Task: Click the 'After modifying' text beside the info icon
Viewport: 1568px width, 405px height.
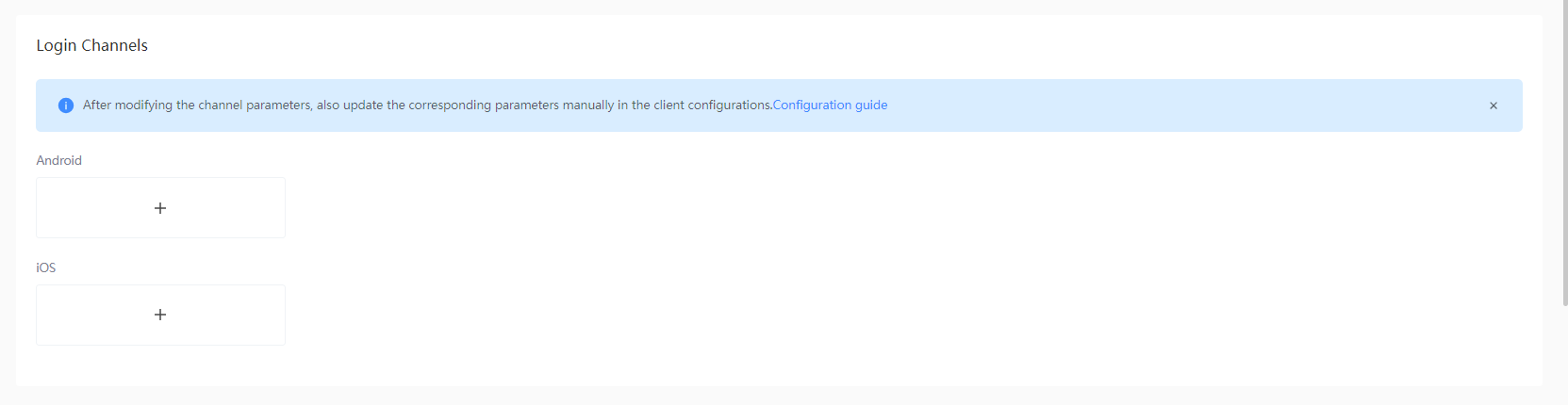Action: pyautogui.click(x=128, y=105)
